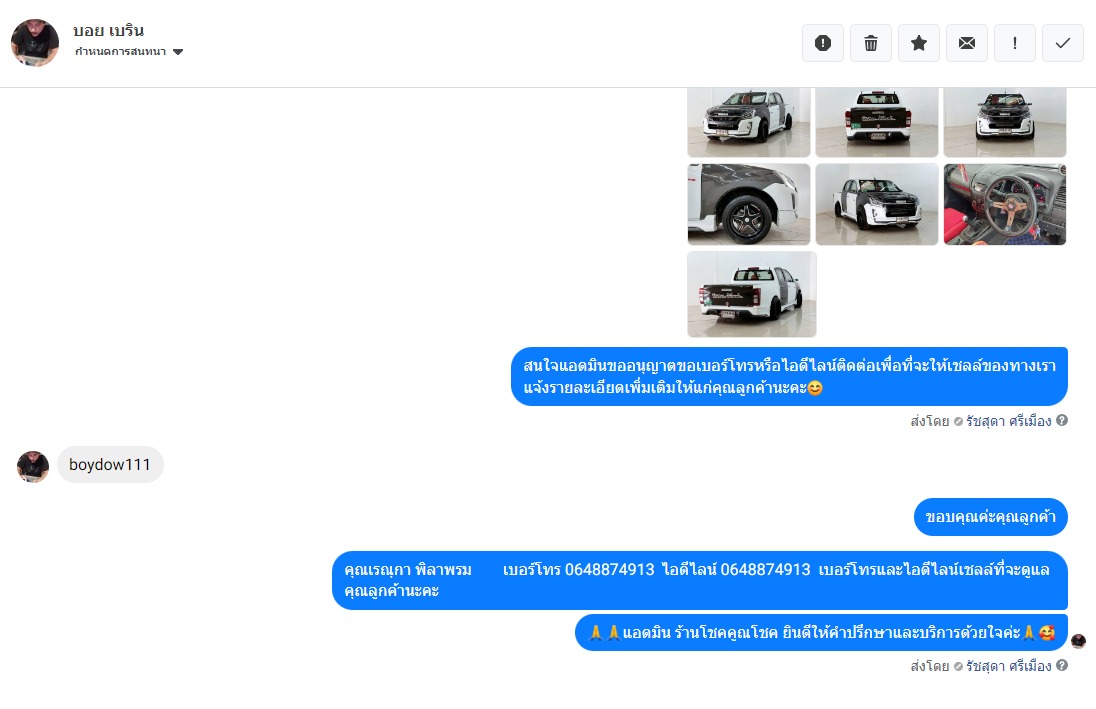The width and height of the screenshot is (1096, 709).
Task: Flag conversation with exclamation mark icon
Action: tap(1014, 43)
